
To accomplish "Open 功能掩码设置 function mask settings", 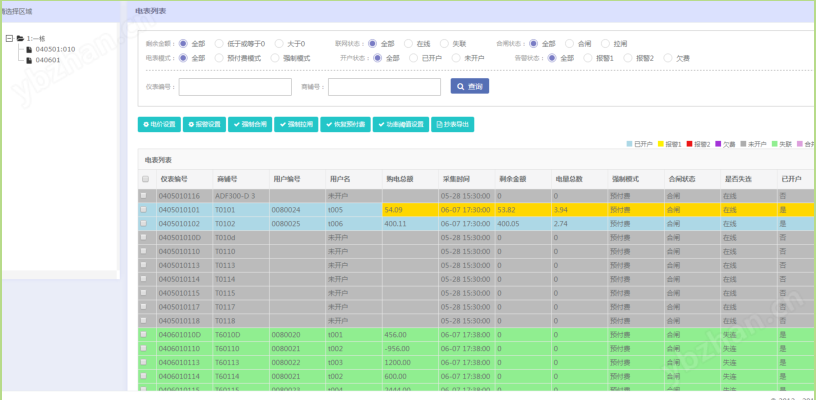I will [401, 124].
